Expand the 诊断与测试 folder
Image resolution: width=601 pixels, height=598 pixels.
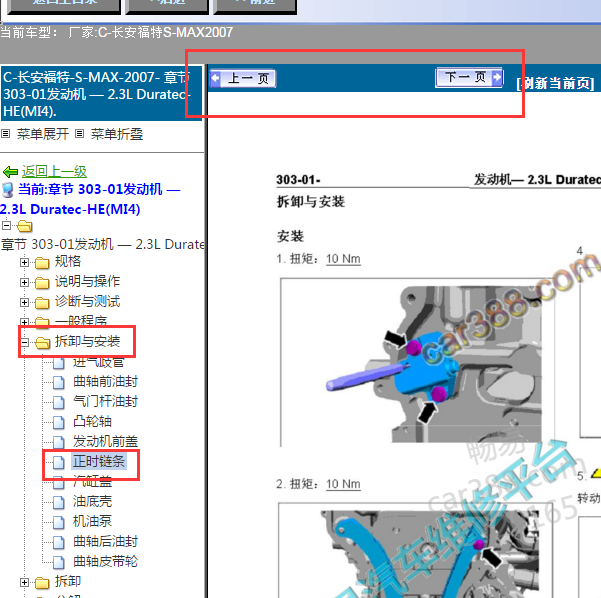24,302
